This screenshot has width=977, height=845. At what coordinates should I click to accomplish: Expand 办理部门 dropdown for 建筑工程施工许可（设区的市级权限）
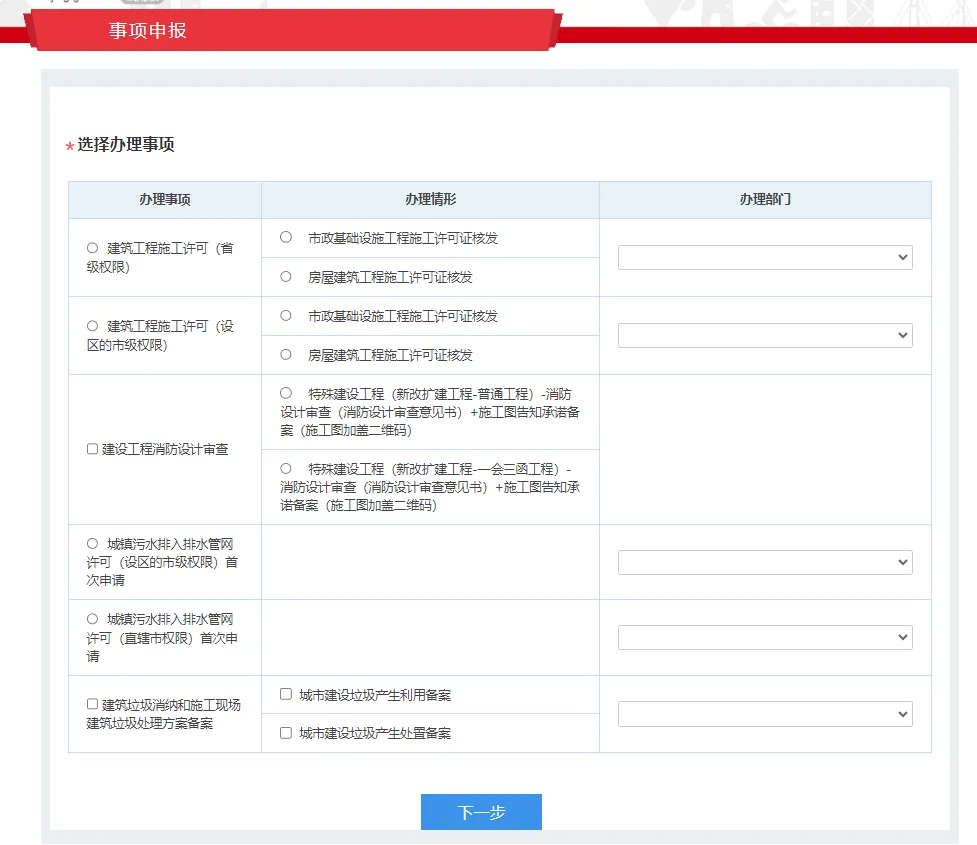[x=765, y=335]
